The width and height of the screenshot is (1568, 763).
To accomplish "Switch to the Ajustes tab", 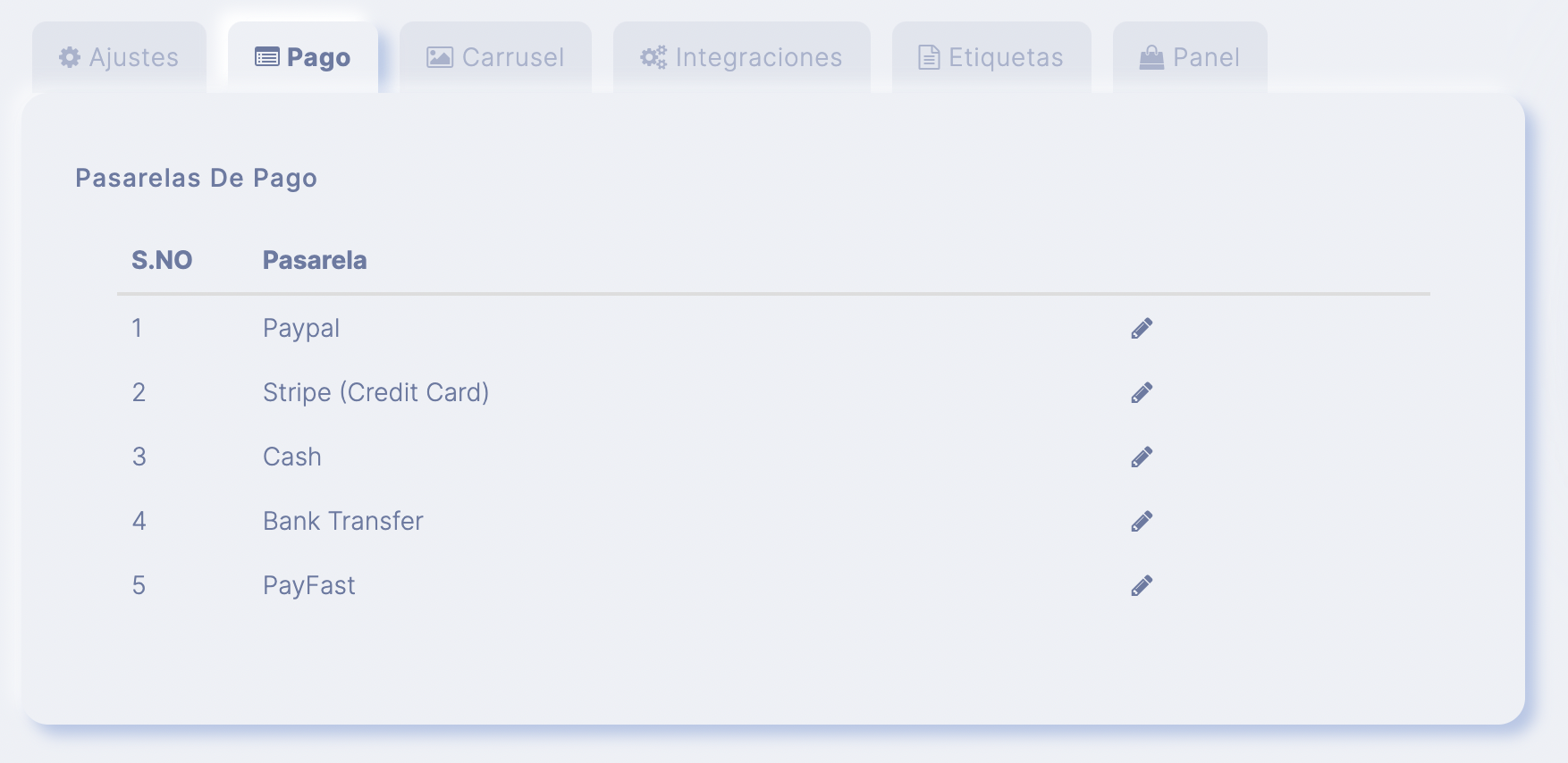I will [x=120, y=57].
